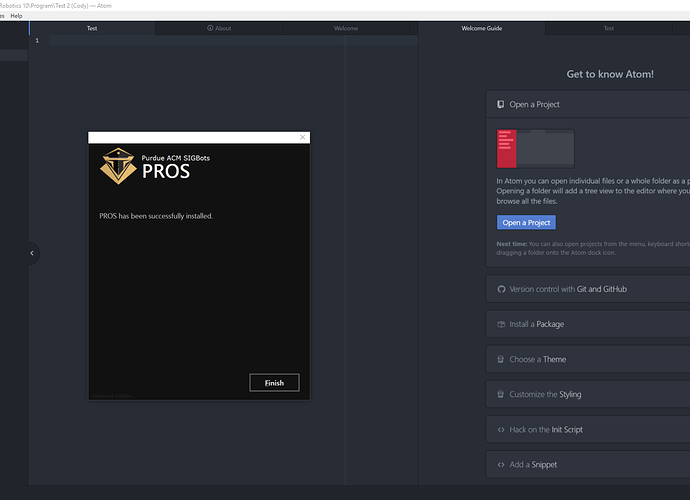690x500 pixels.
Task: Click the PROS shield logo
Action: click(x=118, y=166)
